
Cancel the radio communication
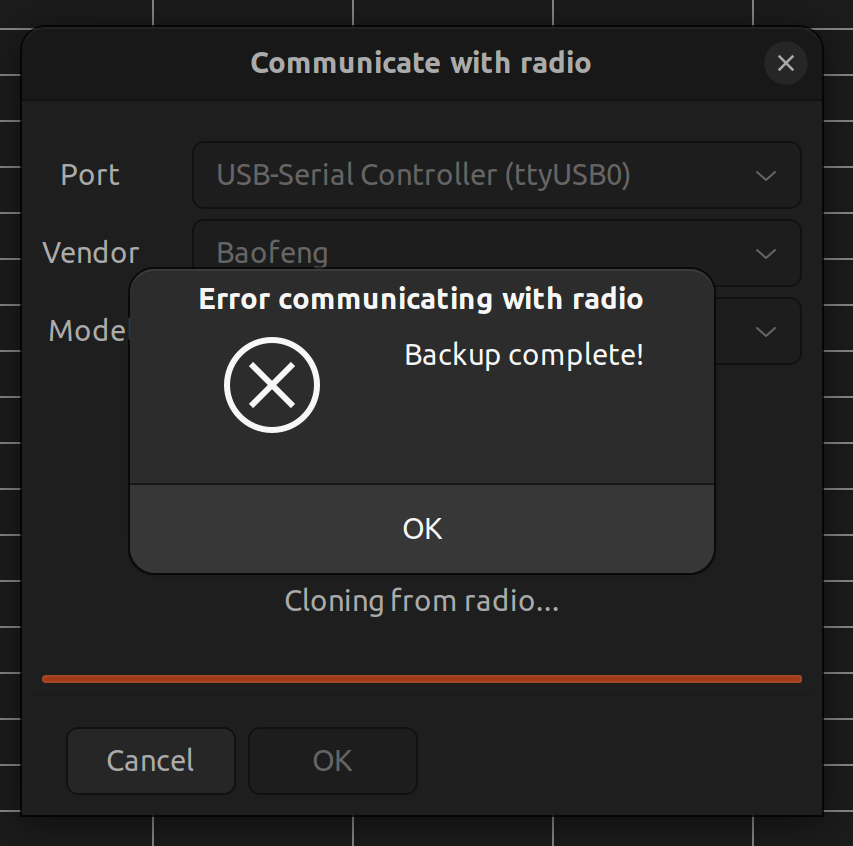(x=151, y=760)
